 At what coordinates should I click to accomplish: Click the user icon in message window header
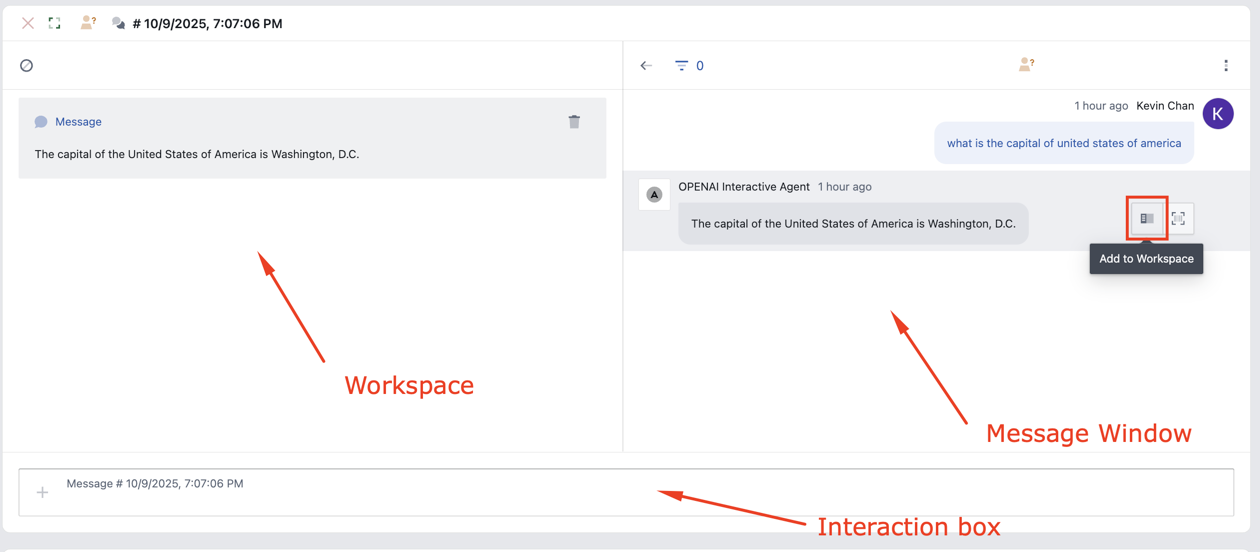point(1026,65)
